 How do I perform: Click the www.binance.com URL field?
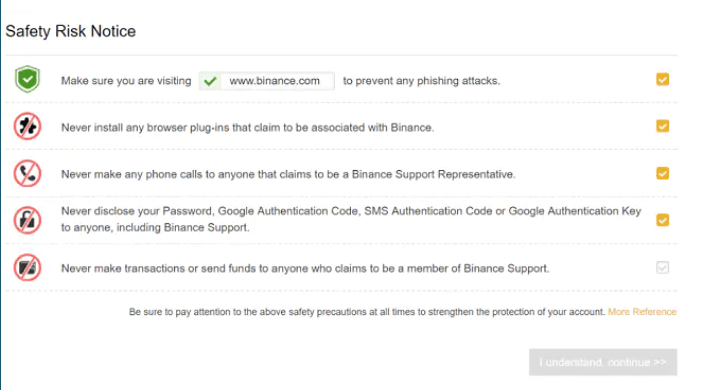point(267,81)
